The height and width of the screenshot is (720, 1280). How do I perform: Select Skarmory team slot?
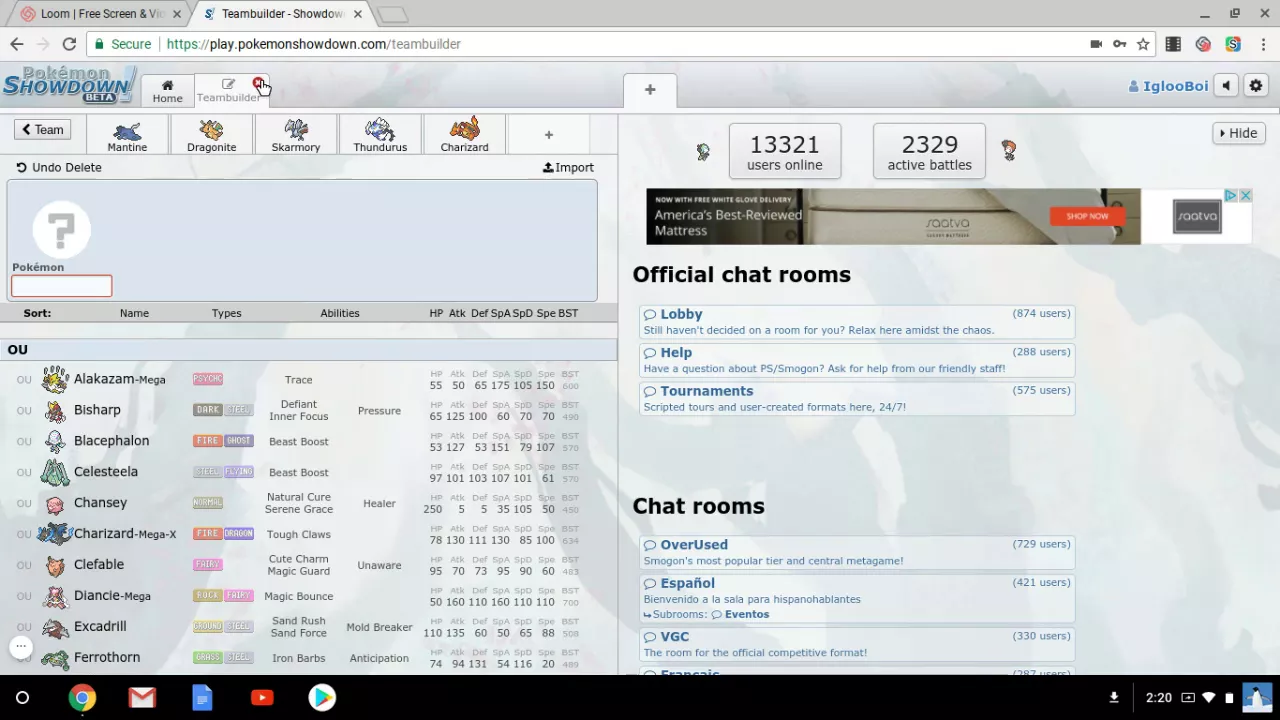point(296,135)
